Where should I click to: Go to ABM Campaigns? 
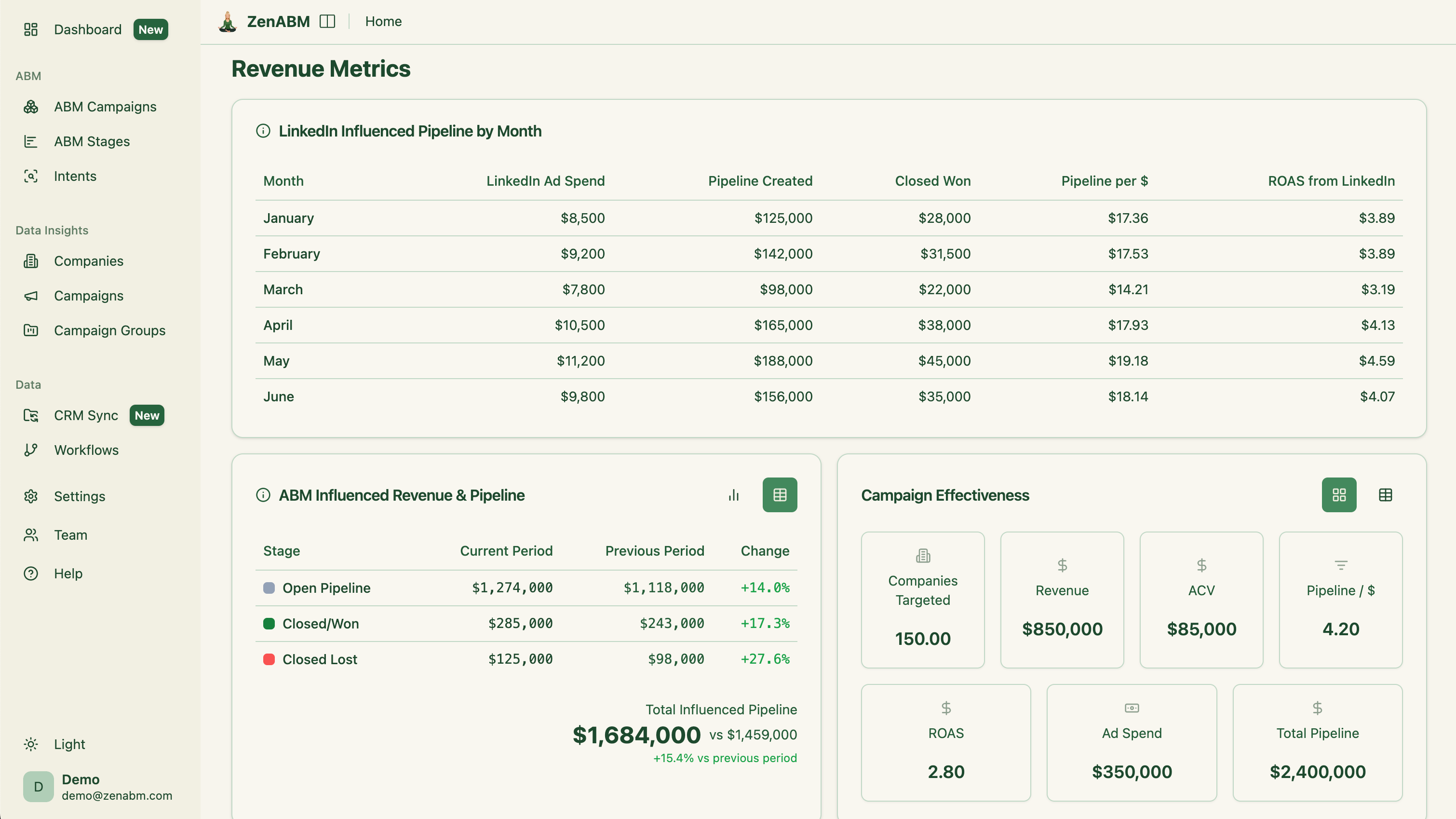pyautogui.click(x=105, y=106)
